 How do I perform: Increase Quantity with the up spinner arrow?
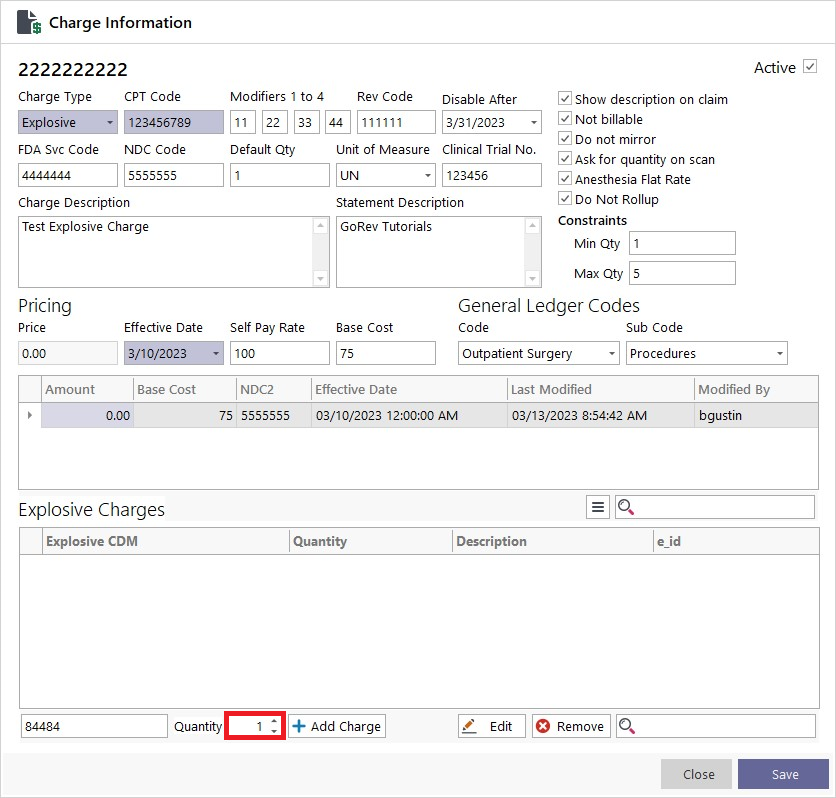[x=274, y=721]
